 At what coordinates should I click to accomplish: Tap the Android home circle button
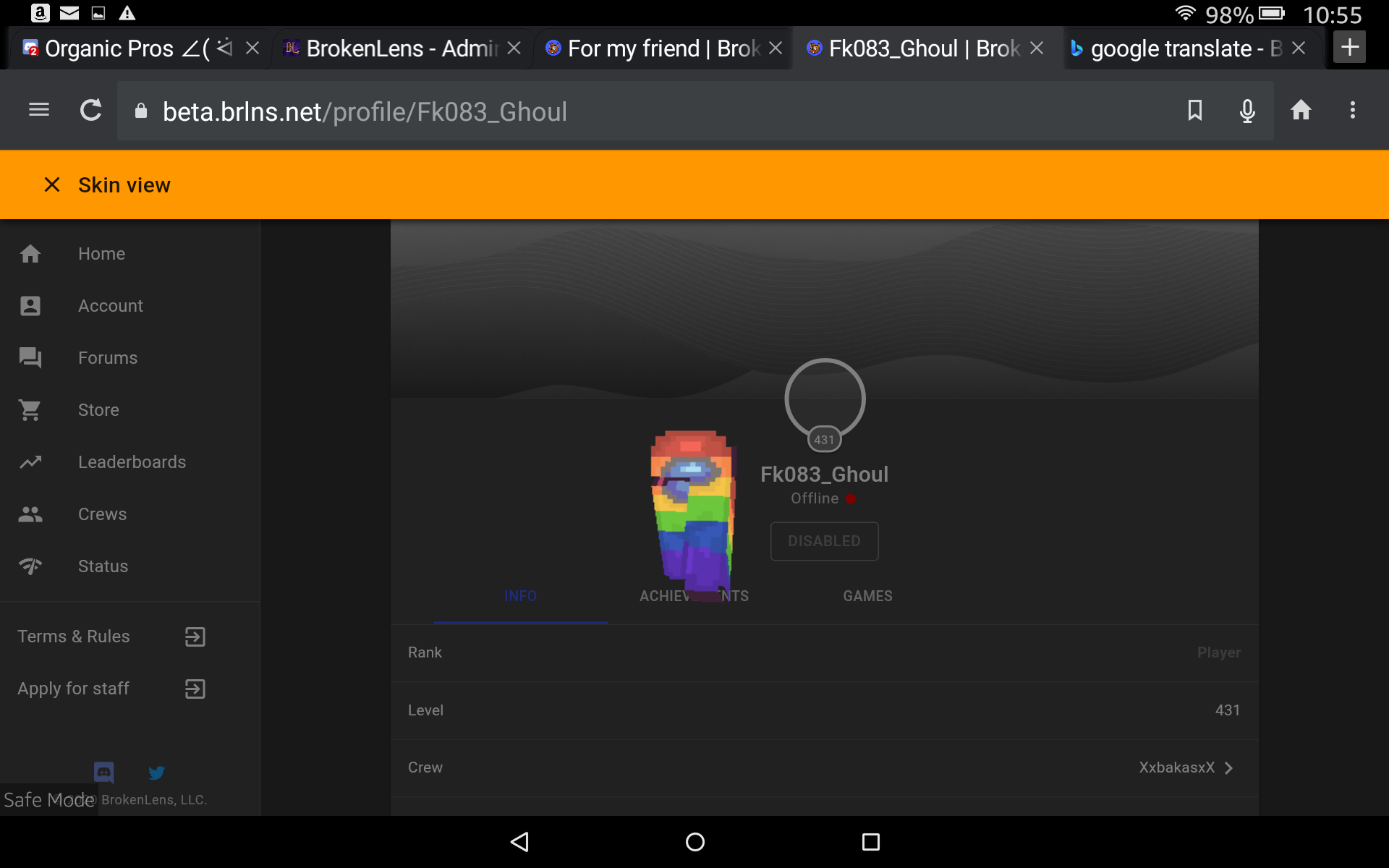point(695,842)
